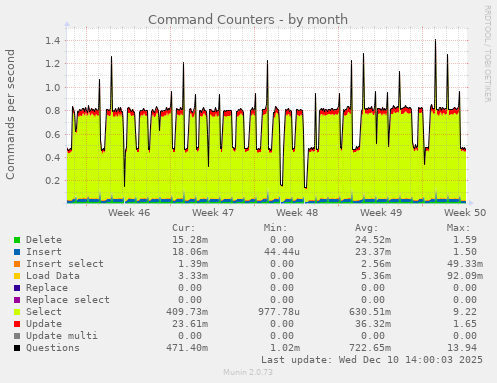Click the red Update legend swatch
Viewport: 497px width, 383px height.
(x=17, y=324)
